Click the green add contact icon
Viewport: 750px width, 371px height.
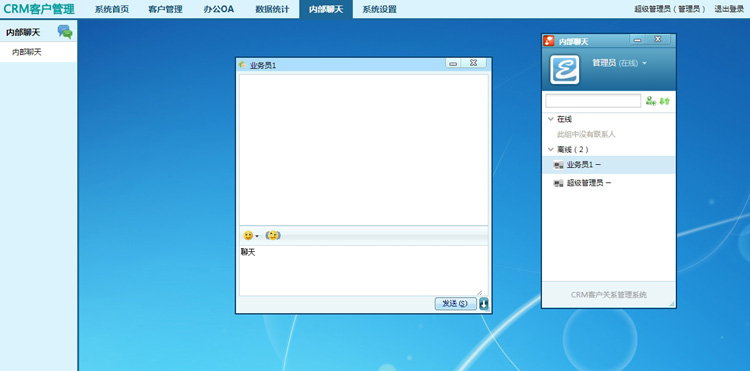651,101
